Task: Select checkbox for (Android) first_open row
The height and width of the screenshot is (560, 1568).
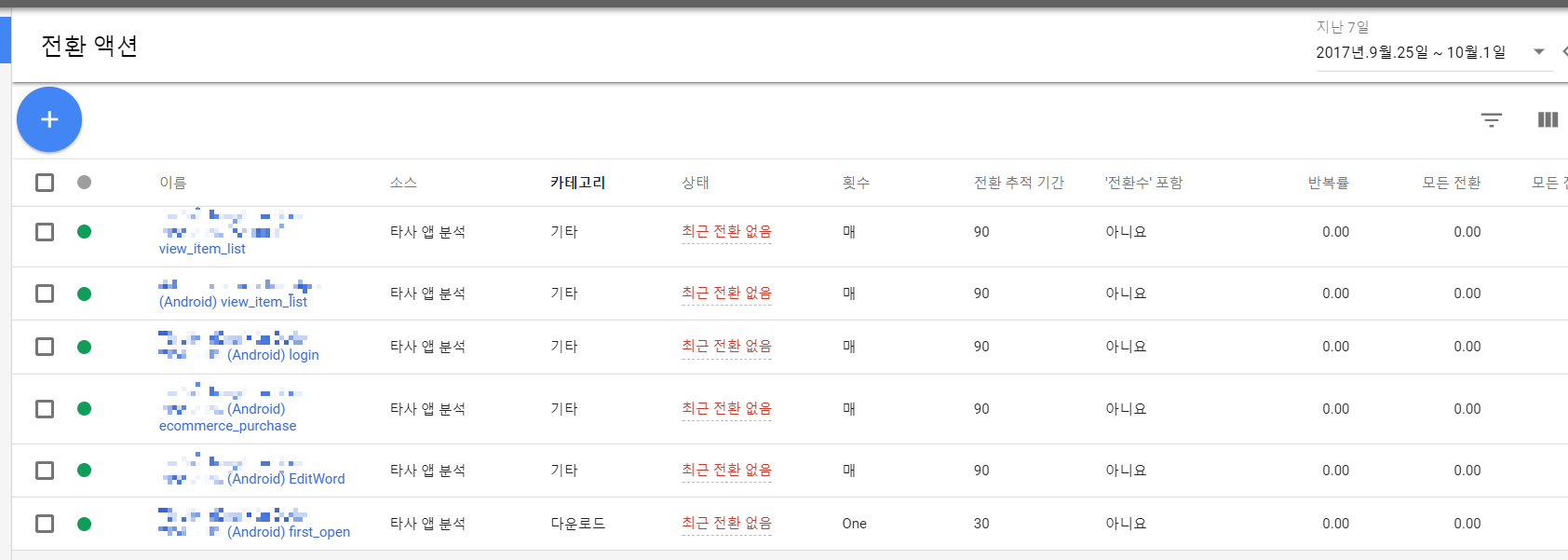Action: (45, 524)
